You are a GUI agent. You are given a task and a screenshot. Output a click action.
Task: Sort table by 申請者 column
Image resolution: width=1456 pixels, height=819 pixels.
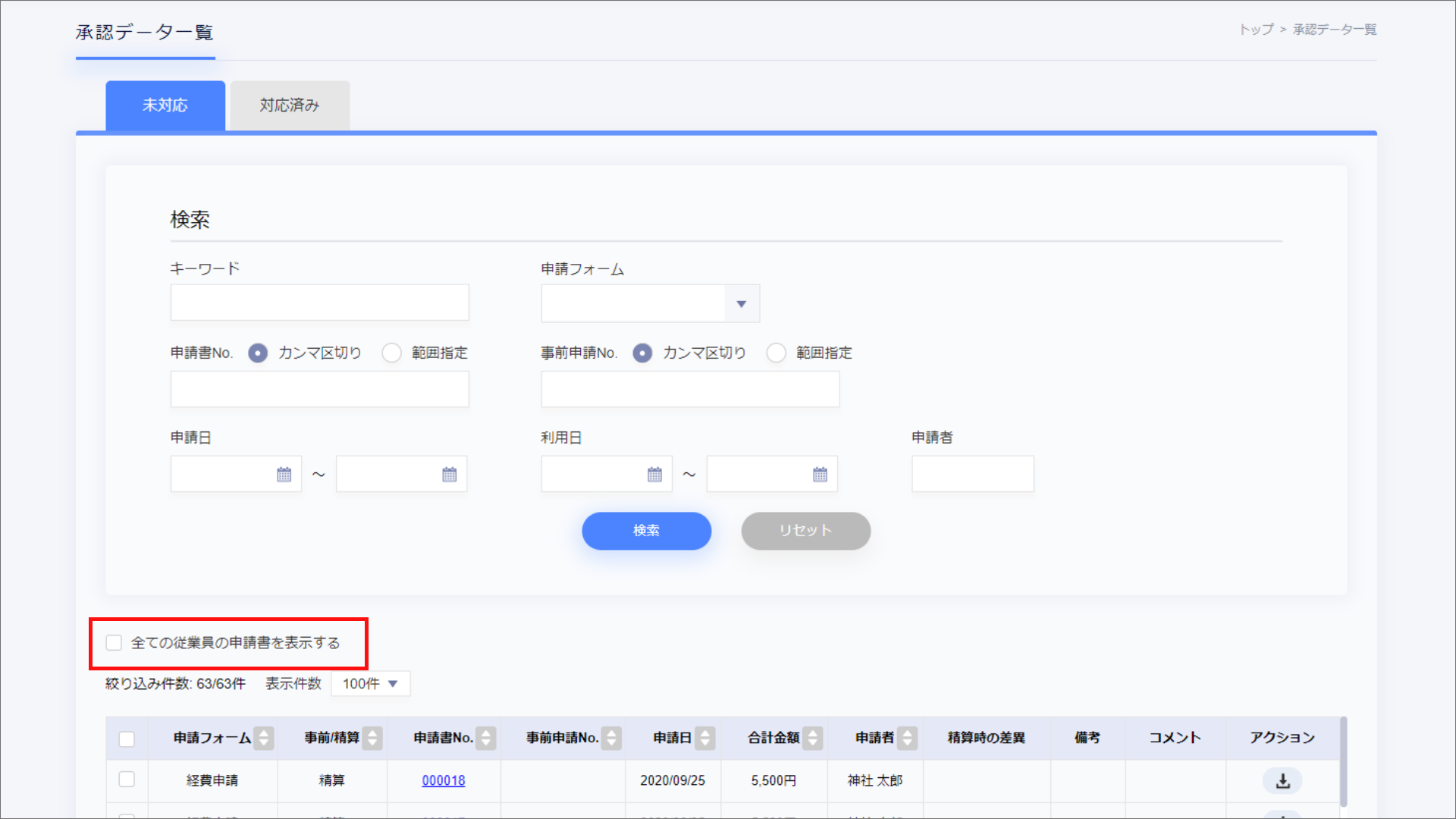click(907, 738)
